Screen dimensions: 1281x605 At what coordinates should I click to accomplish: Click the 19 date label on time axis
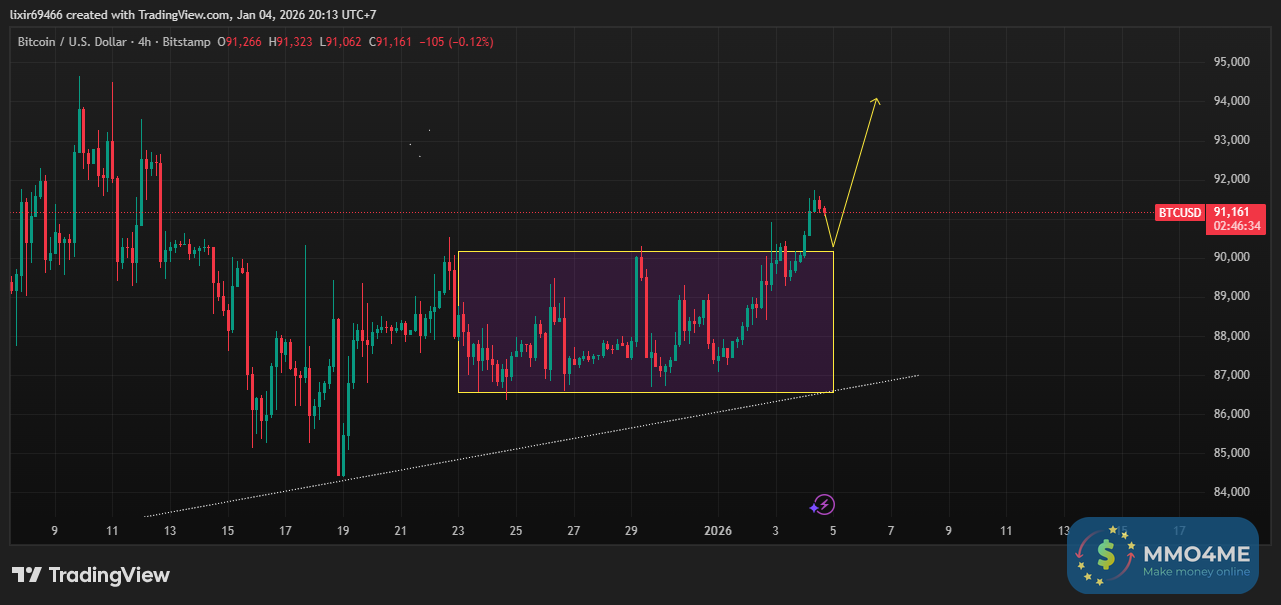pos(343,531)
